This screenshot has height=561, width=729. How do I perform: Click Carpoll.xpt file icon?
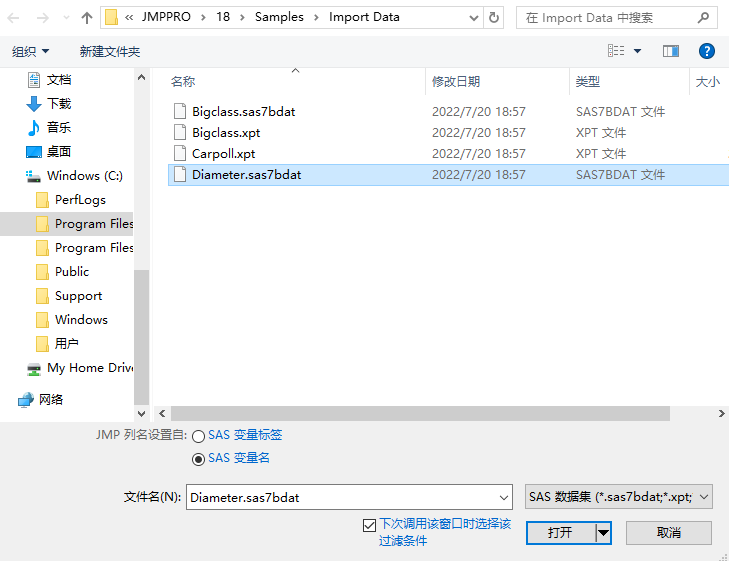[180, 154]
